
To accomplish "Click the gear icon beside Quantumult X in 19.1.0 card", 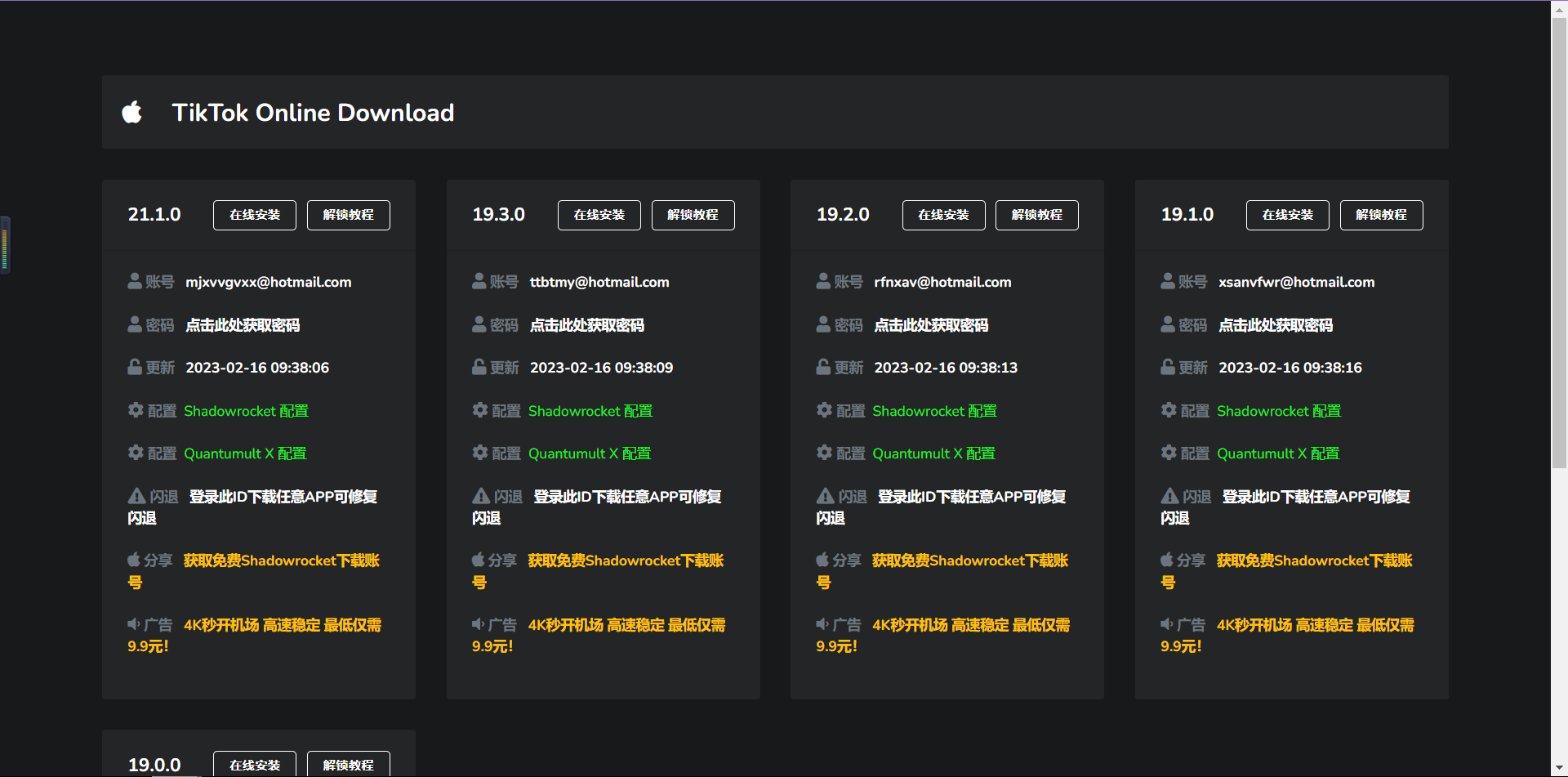I will point(1169,453).
